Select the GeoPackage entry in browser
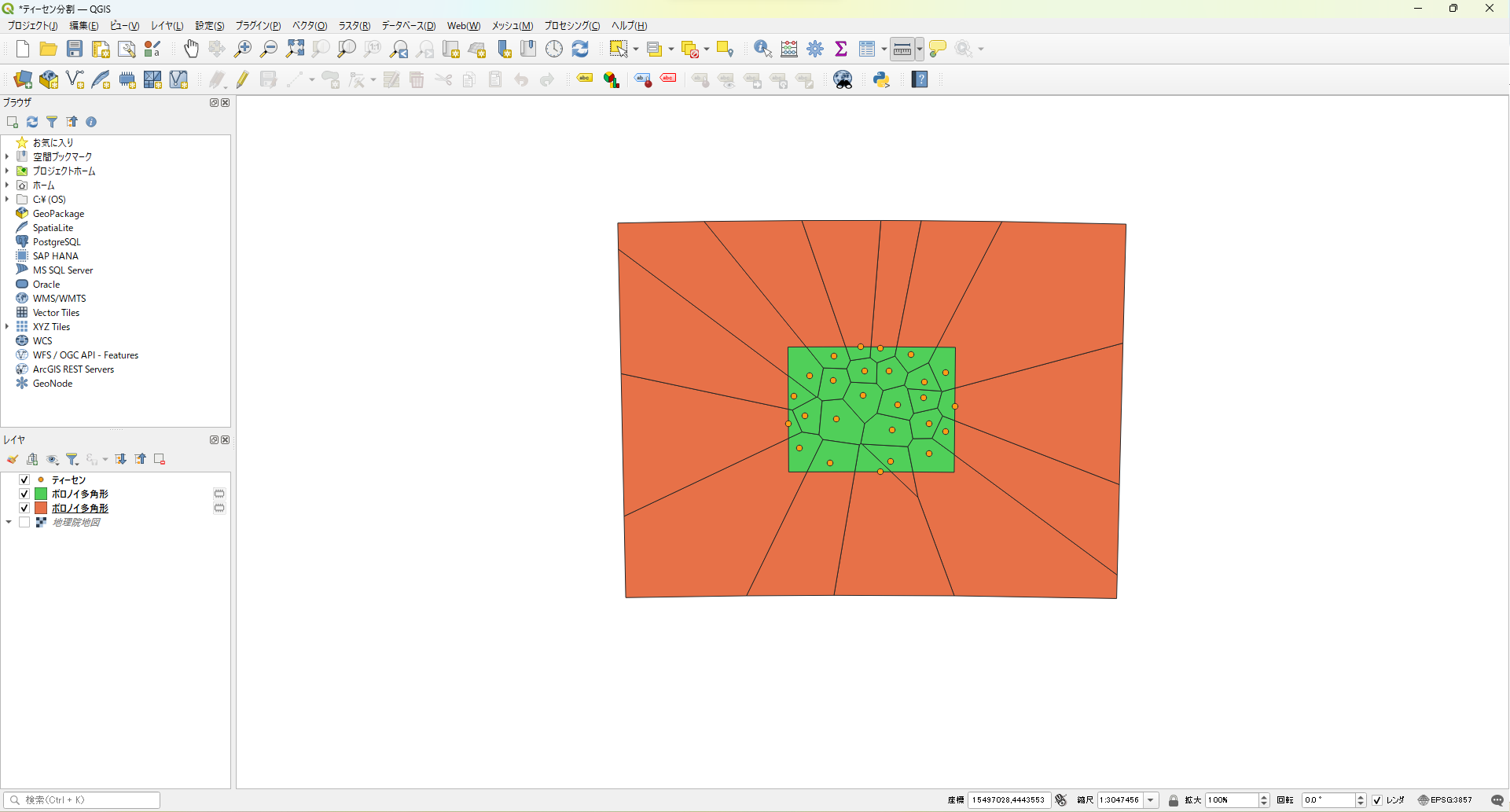This screenshot has height=812, width=1510. point(58,214)
